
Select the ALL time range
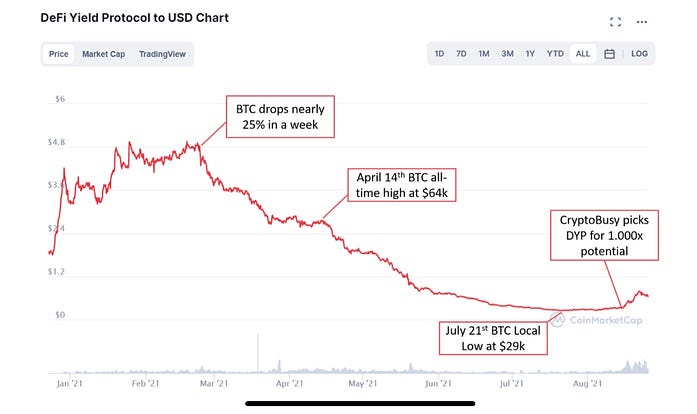coord(582,54)
